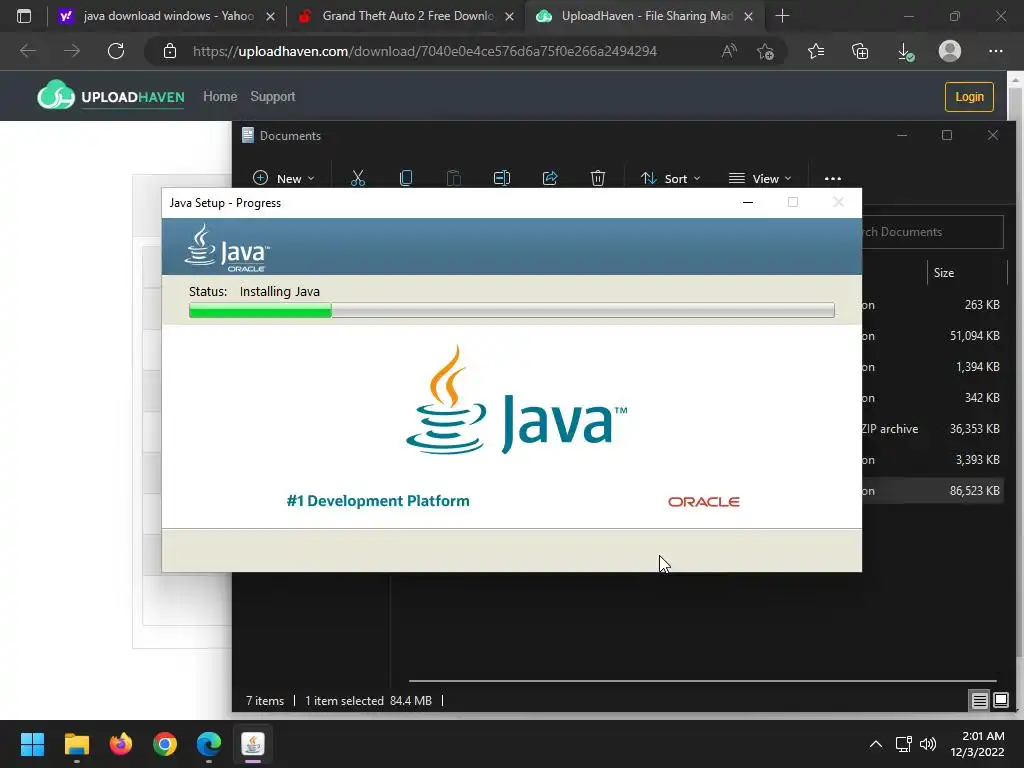Image resolution: width=1024 pixels, height=768 pixels.
Task: Add this page to favorites star icon
Action: pyautogui.click(x=765, y=51)
